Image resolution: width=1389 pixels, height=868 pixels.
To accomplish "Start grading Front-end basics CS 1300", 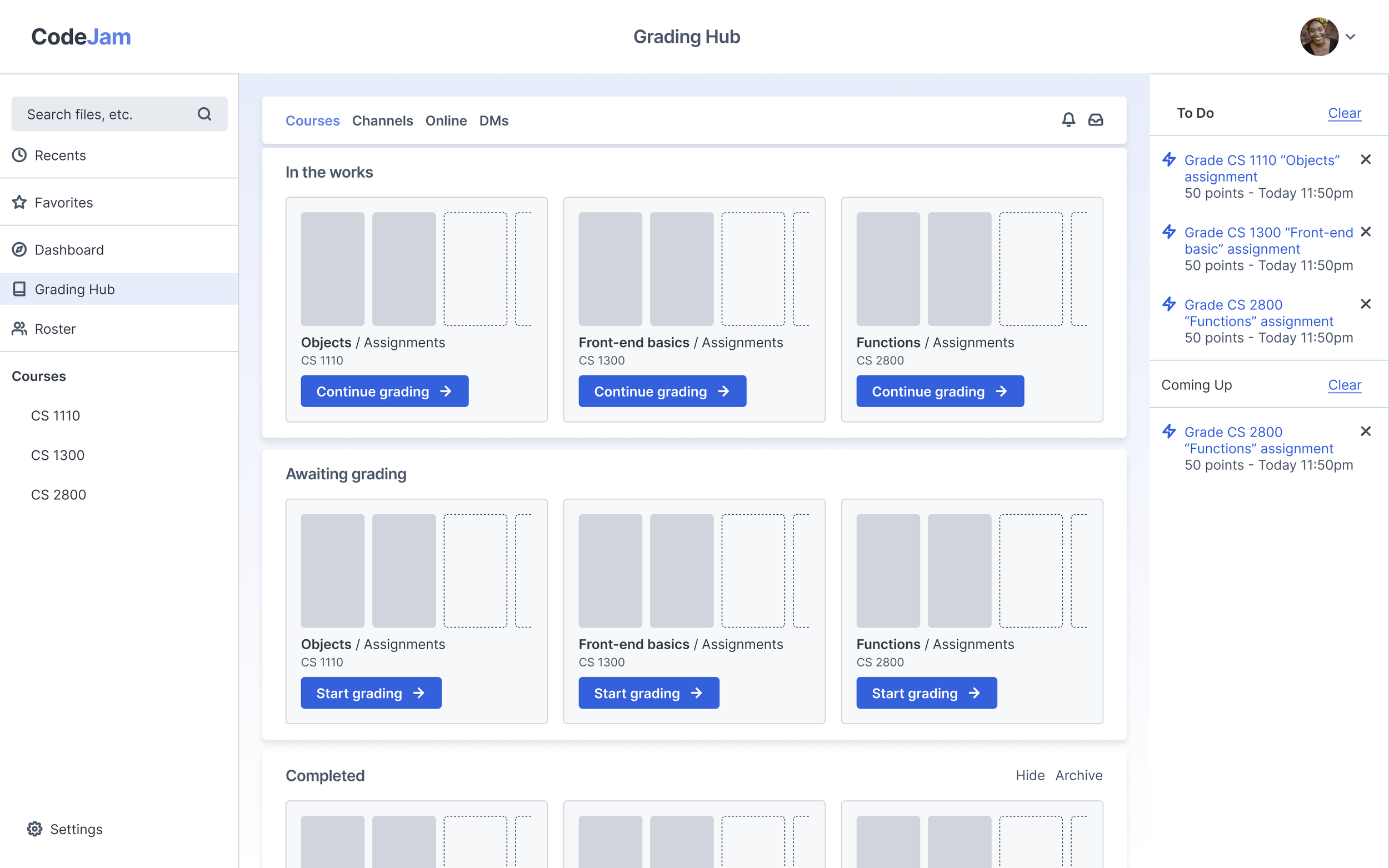I will coord(649,693).
